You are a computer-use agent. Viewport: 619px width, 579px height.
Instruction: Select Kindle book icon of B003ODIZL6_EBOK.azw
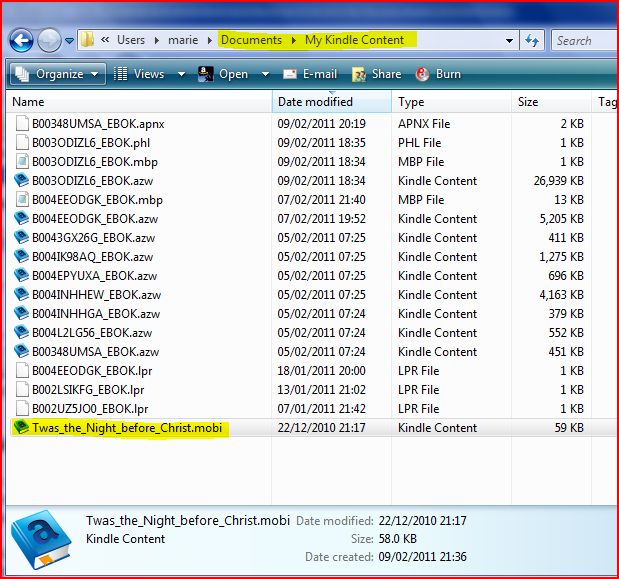[x=21, y=180]
